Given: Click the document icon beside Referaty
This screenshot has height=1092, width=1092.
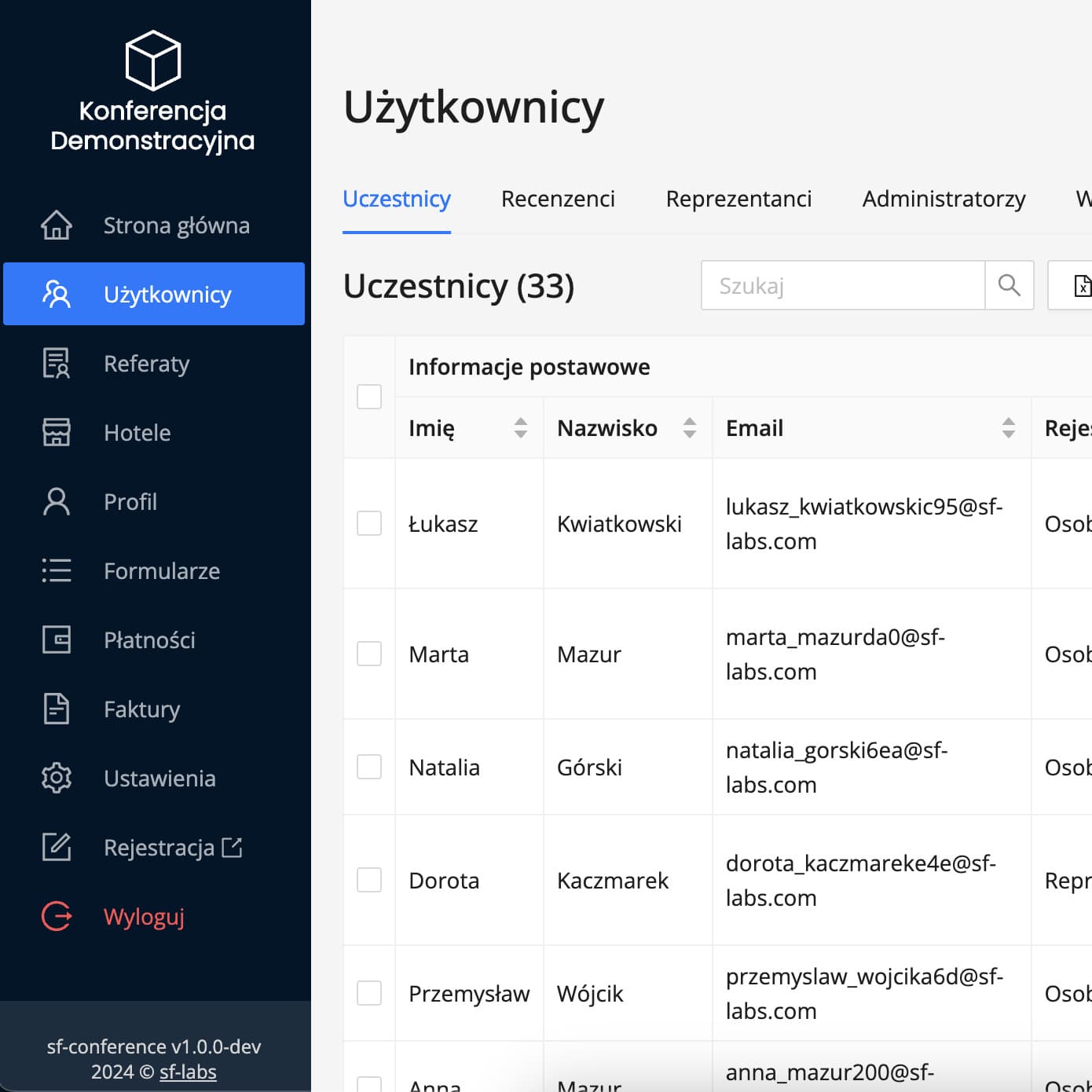Looking at the screenshot, I should pos(57,363).
